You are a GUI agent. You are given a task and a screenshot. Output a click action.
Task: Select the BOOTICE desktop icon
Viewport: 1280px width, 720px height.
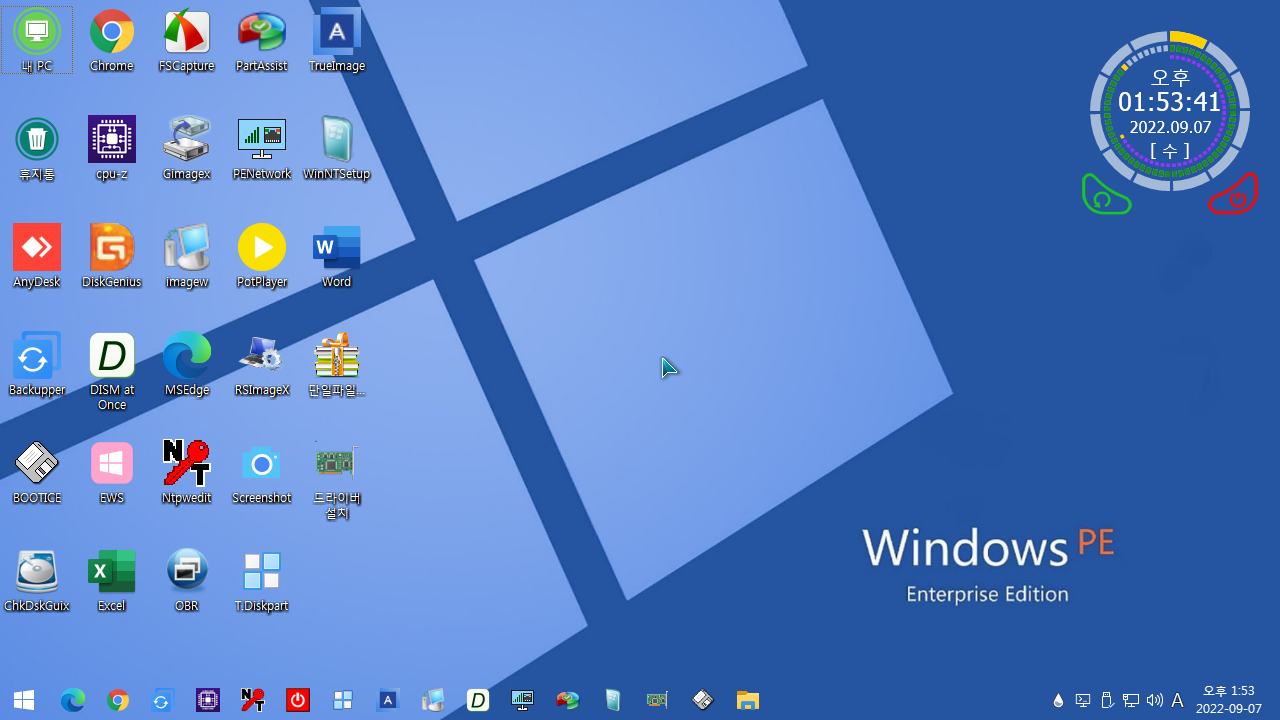37,472
